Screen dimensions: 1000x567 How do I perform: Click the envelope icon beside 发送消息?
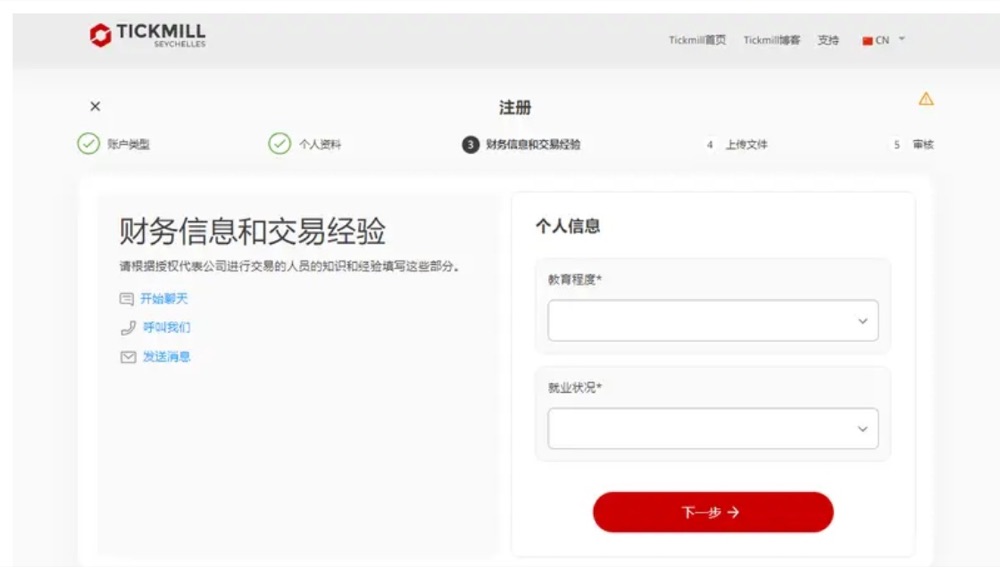pyautogui.click(x=128, y=357)
